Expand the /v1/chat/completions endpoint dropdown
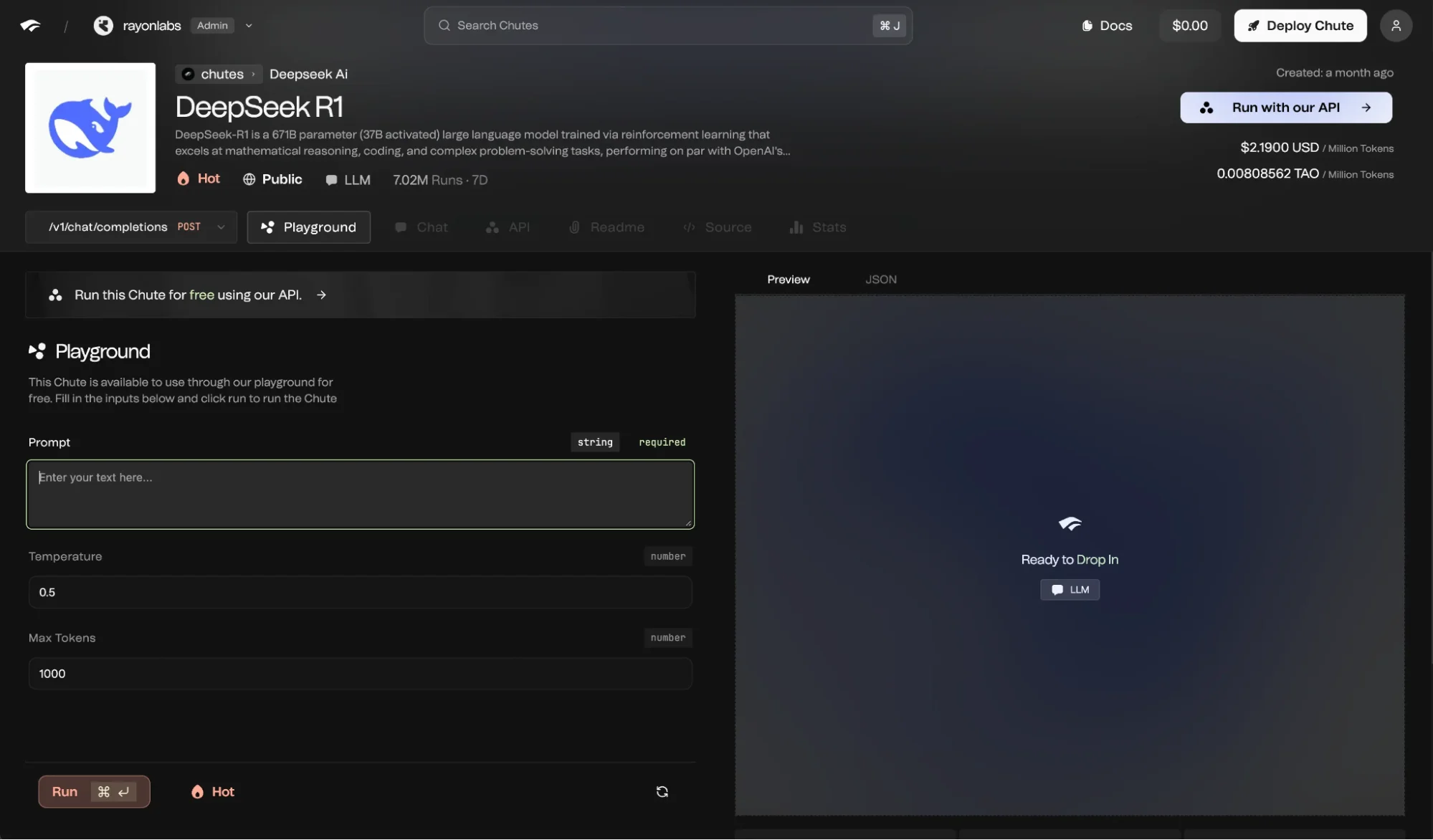1433x840 pixels. [x=131, y=227]
